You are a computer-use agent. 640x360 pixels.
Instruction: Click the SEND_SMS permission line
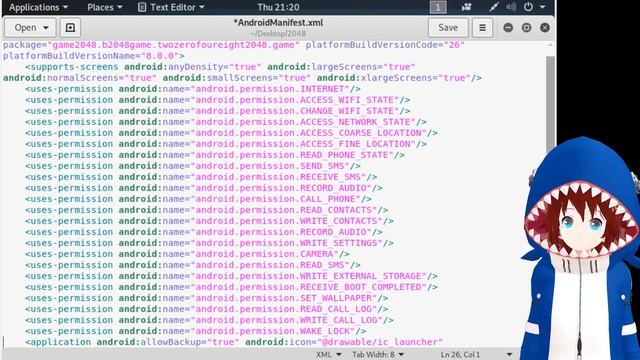click(193, 166)
